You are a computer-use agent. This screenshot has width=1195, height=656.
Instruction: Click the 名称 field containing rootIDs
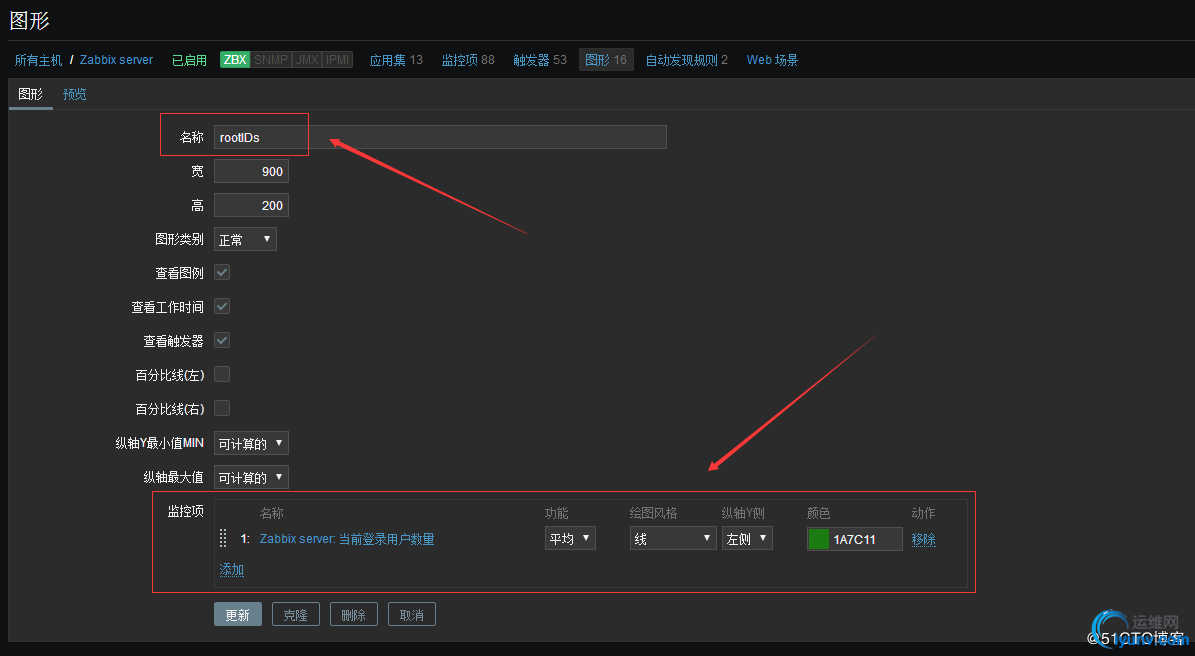pyautogui.click(x=440, y=137)
